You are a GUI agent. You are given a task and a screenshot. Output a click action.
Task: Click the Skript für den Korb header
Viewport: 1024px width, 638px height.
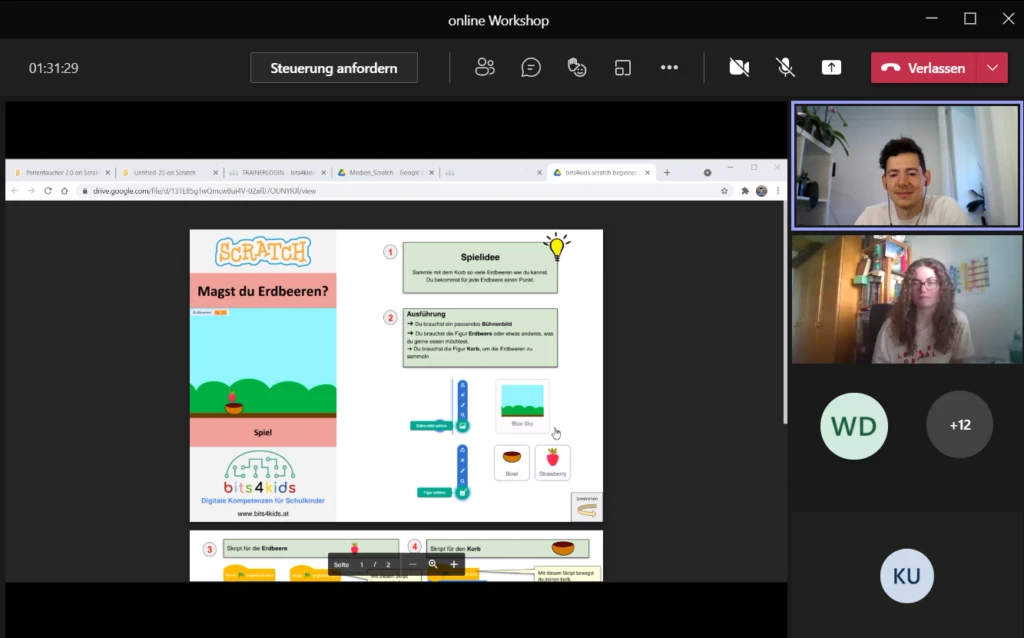click(x=507, y=549)
